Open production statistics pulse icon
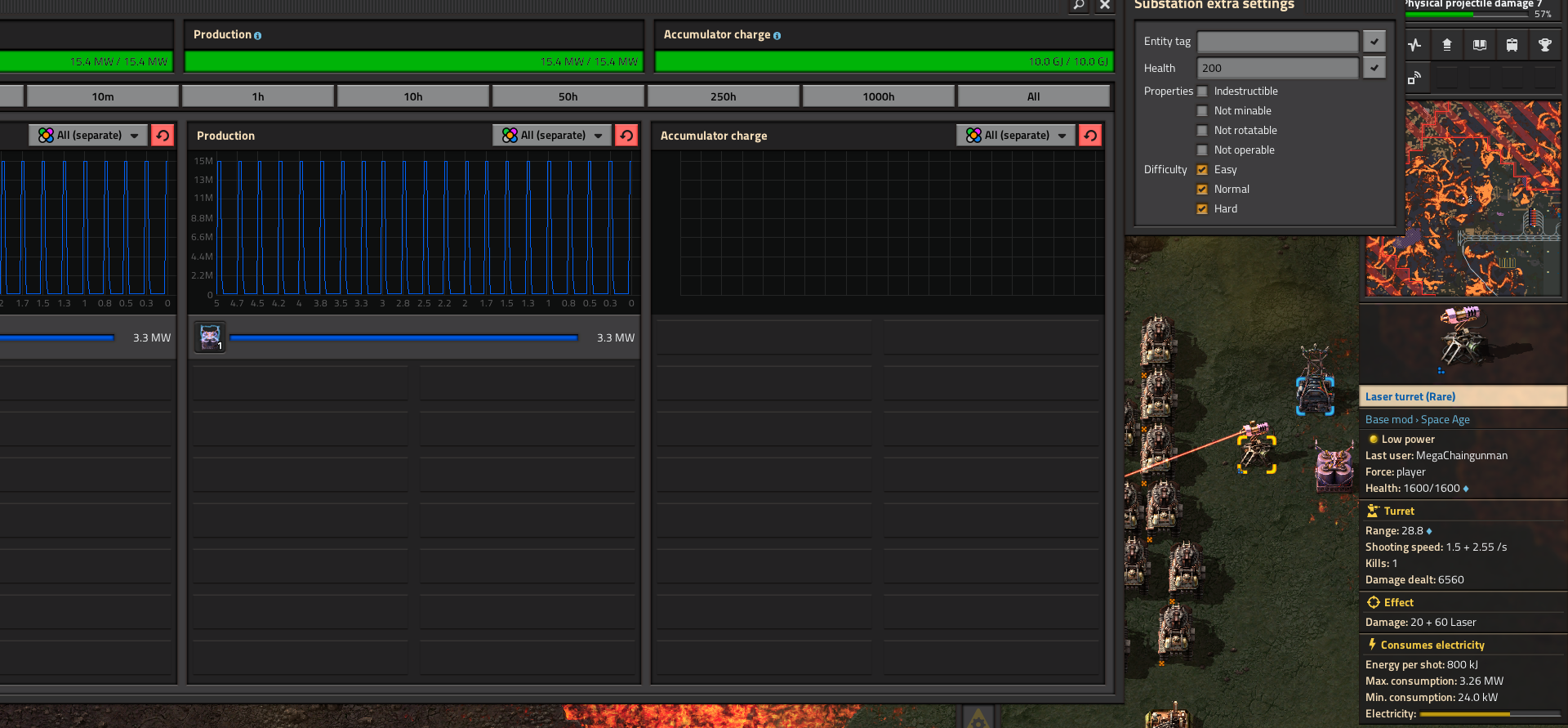Viewport: 1568px width, 728px height. tap(1414, 45)
